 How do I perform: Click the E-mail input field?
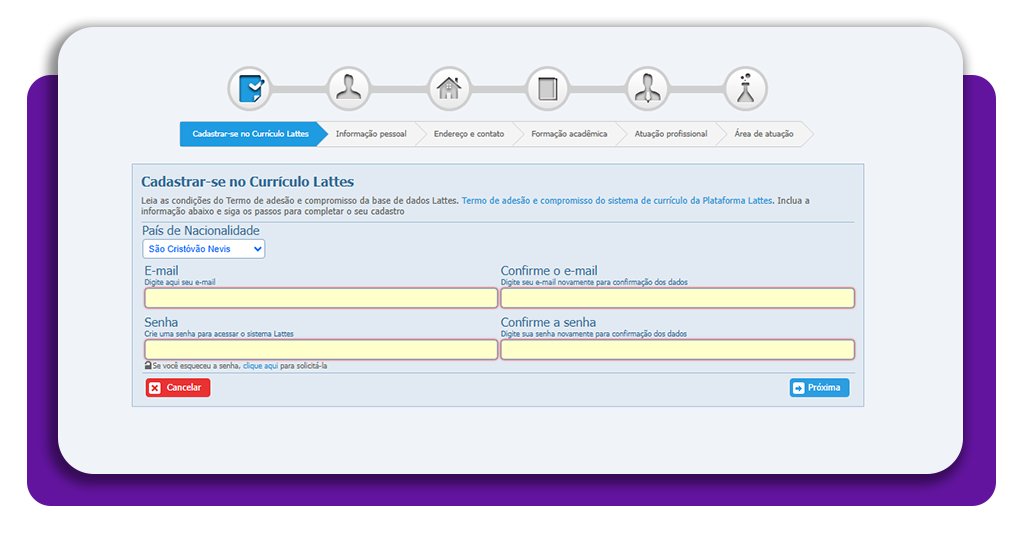click(x=321, y=298)
